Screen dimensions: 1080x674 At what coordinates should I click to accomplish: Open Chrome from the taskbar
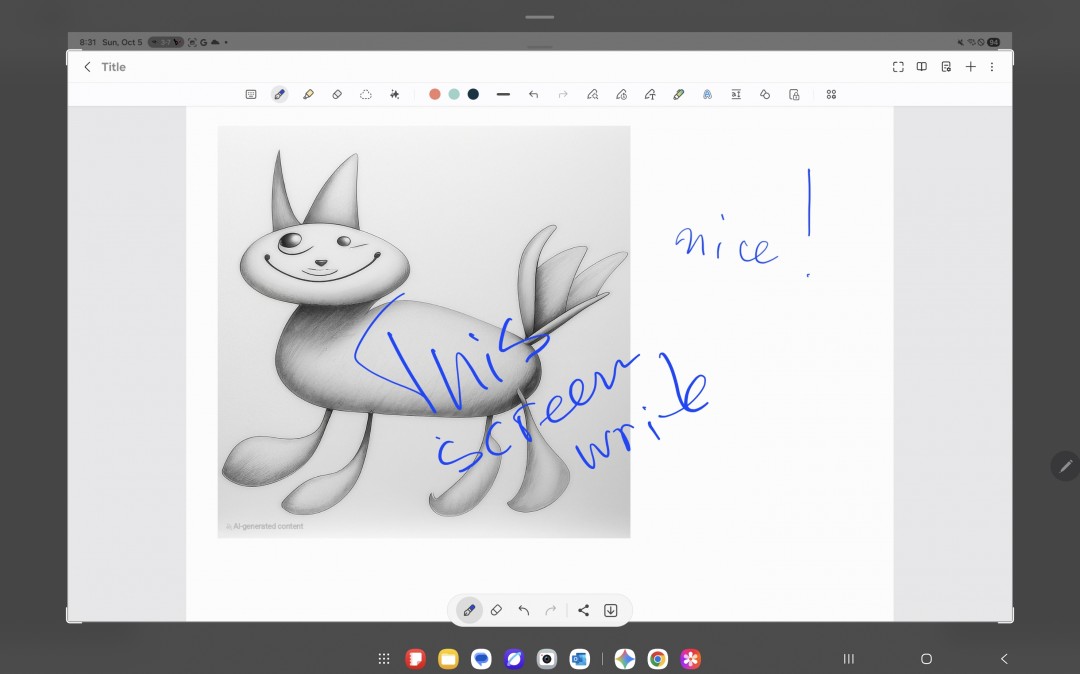pyautogui.click(x=657, y=659)
